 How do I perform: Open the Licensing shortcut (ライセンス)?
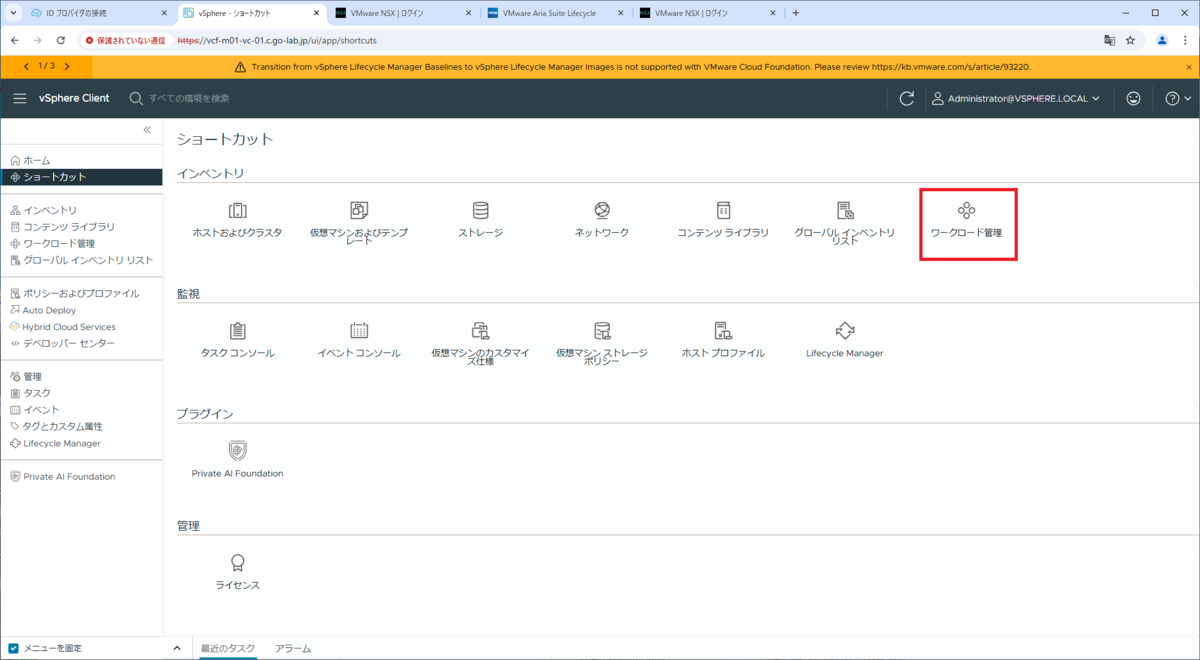237,573
